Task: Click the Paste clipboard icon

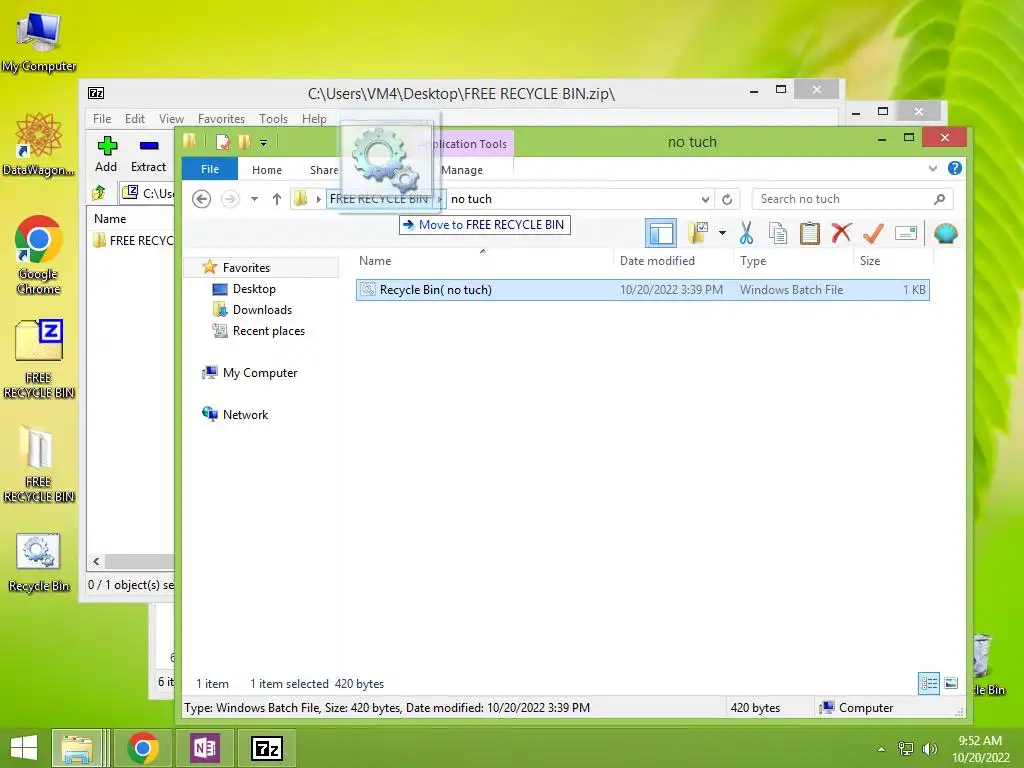Action: [810, 233]
